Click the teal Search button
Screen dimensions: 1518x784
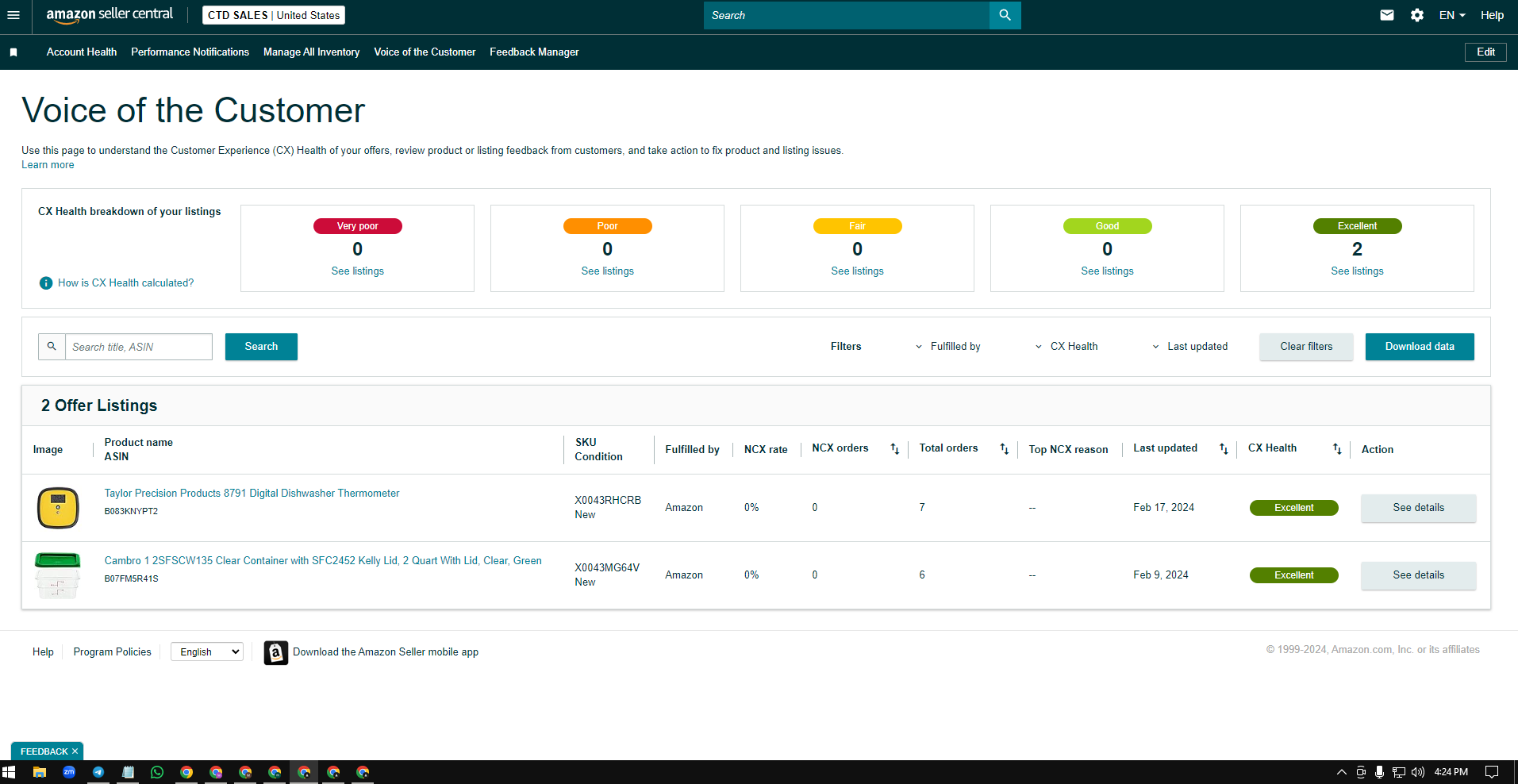pyautogui.click(x=261, y=347)
